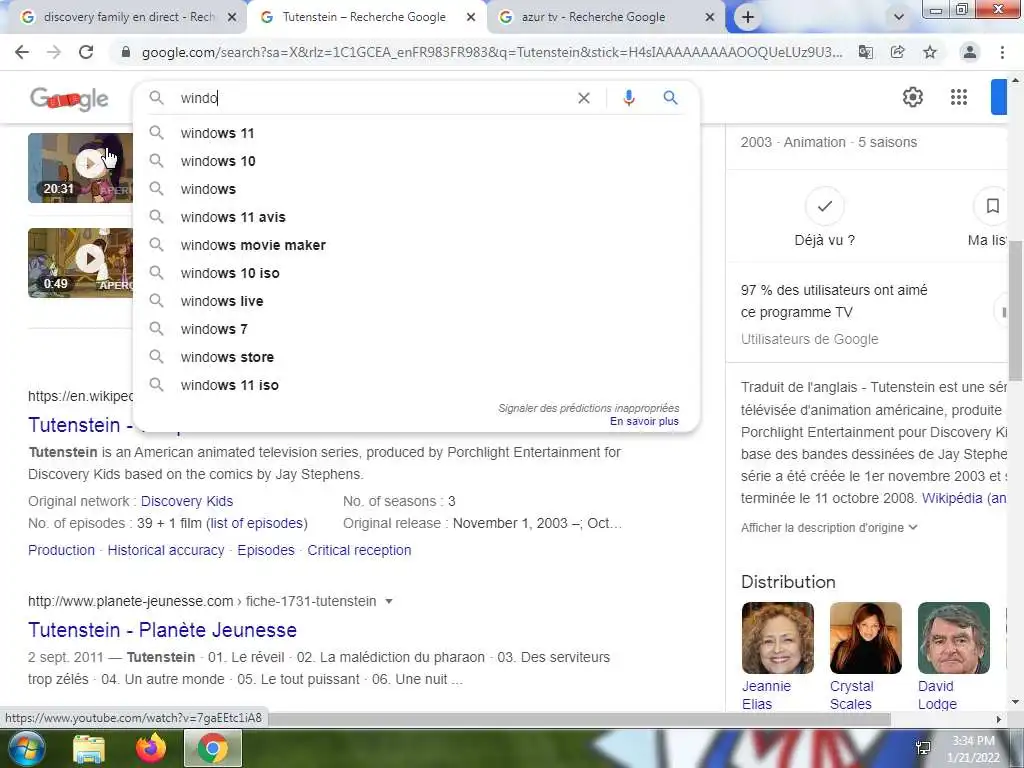Reload the current page

(x=86, y=52)
